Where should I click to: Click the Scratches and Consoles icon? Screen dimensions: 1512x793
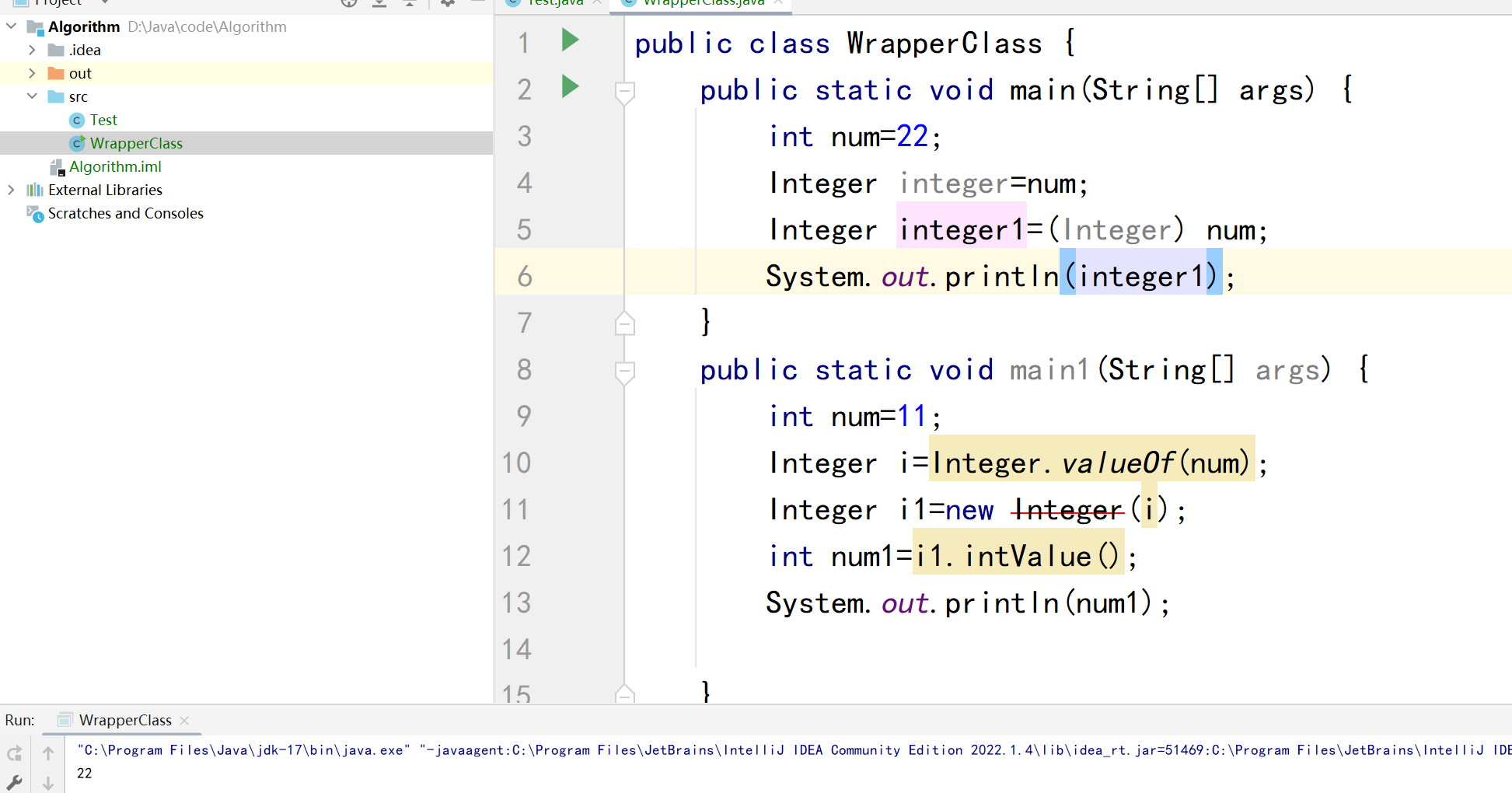35,214
